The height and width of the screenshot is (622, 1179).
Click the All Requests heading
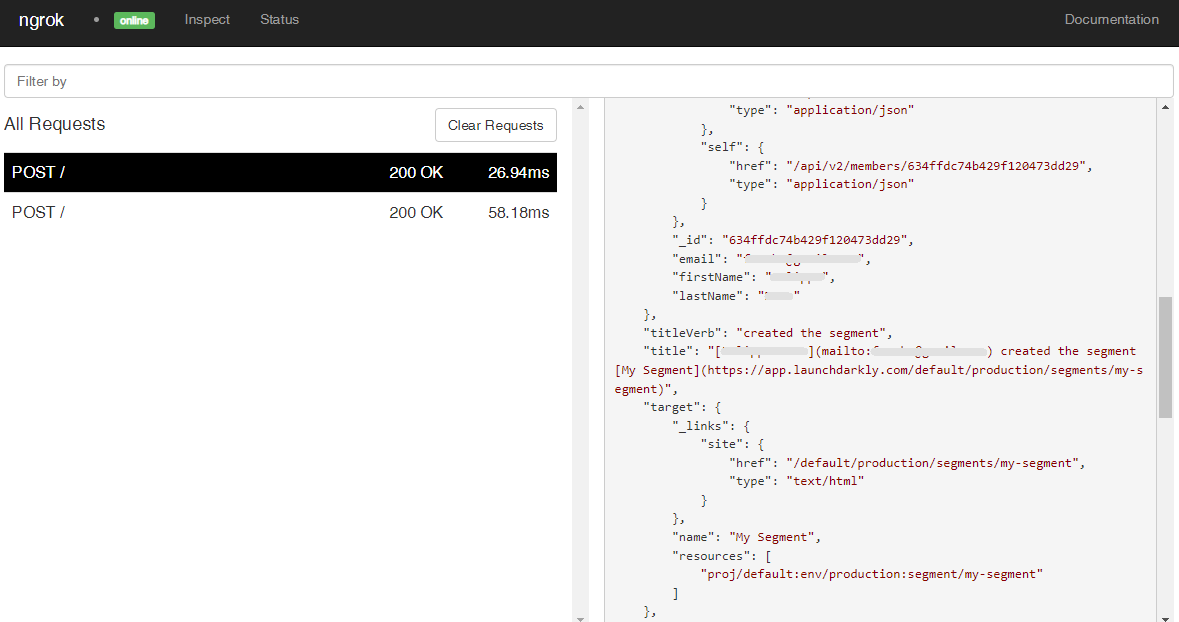55,124
